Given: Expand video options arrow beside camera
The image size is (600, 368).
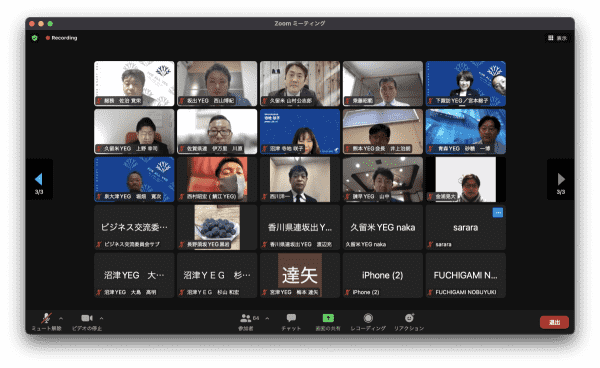Looking at the screenshot, I should (x=101, y=318).
